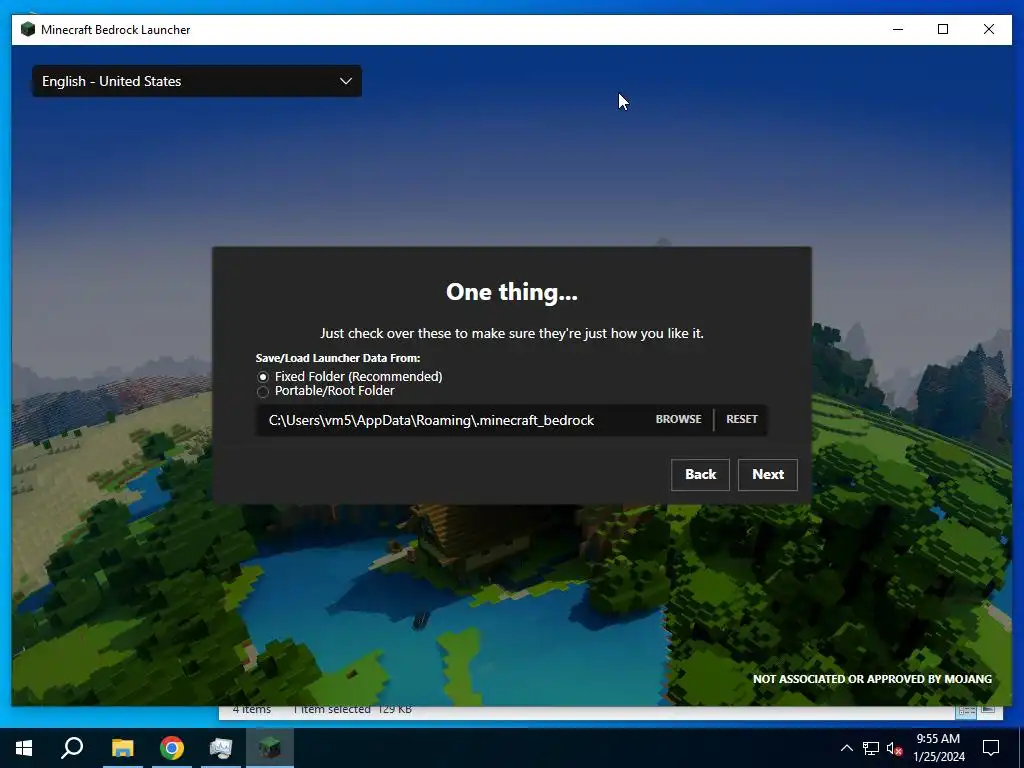Open taskbar Search

72,748
